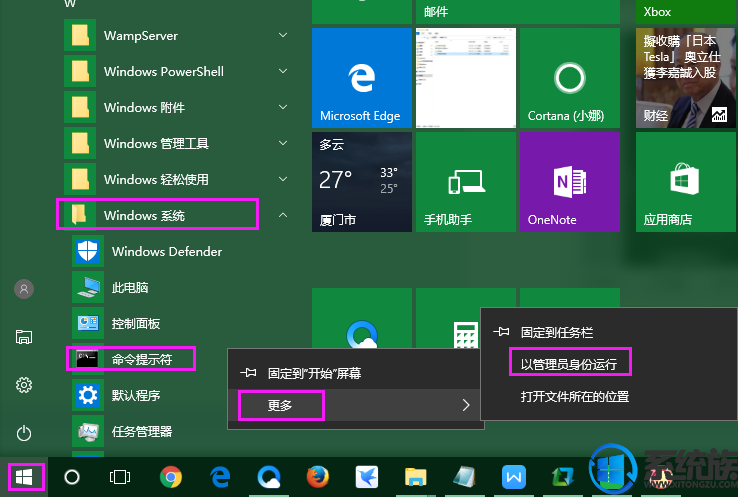738x497 pixels.
Task: Open the 财经 finance news tile
Action: (x=686, y=78)
